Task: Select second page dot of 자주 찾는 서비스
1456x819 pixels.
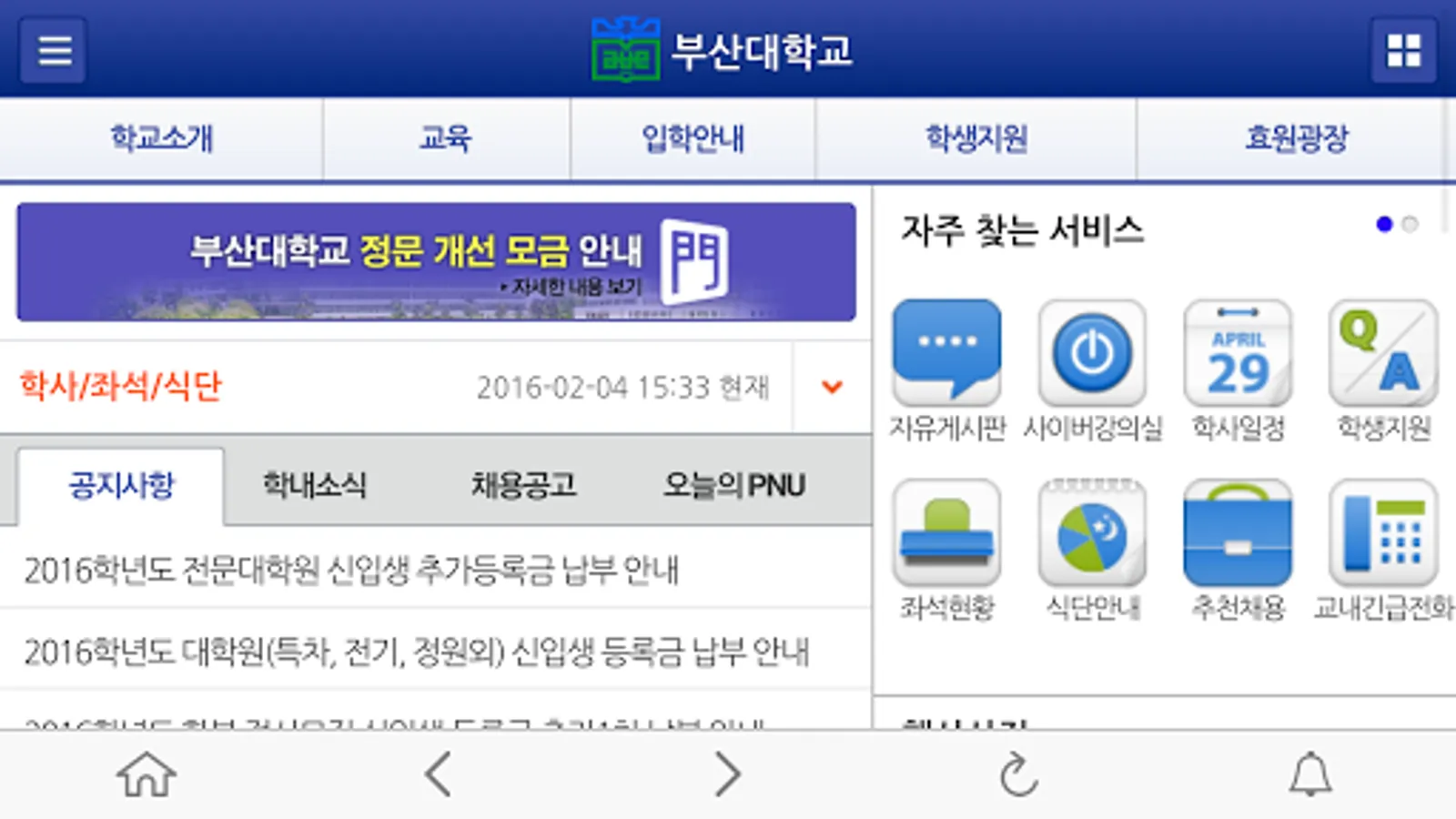Action: pos(1410,224)
